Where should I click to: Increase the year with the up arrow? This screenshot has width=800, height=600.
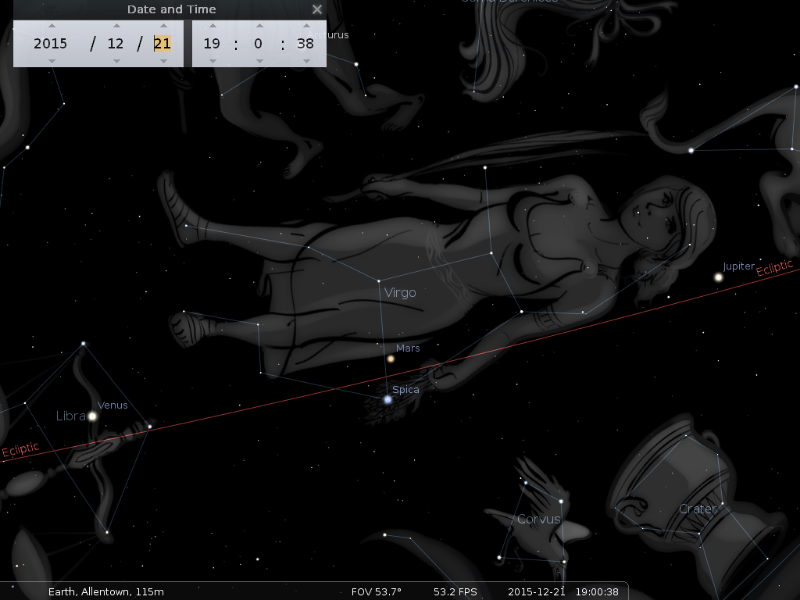coord(50,27)
